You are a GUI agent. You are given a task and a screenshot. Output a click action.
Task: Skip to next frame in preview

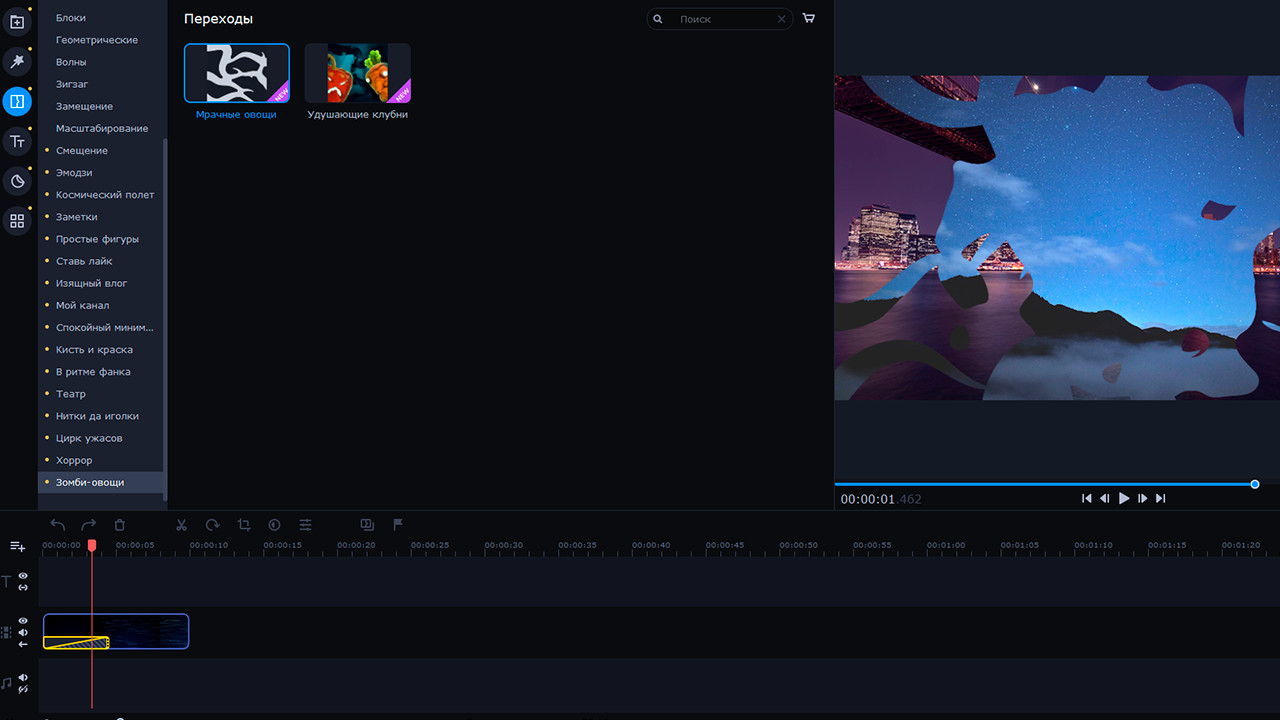(x=1143, y=498)
